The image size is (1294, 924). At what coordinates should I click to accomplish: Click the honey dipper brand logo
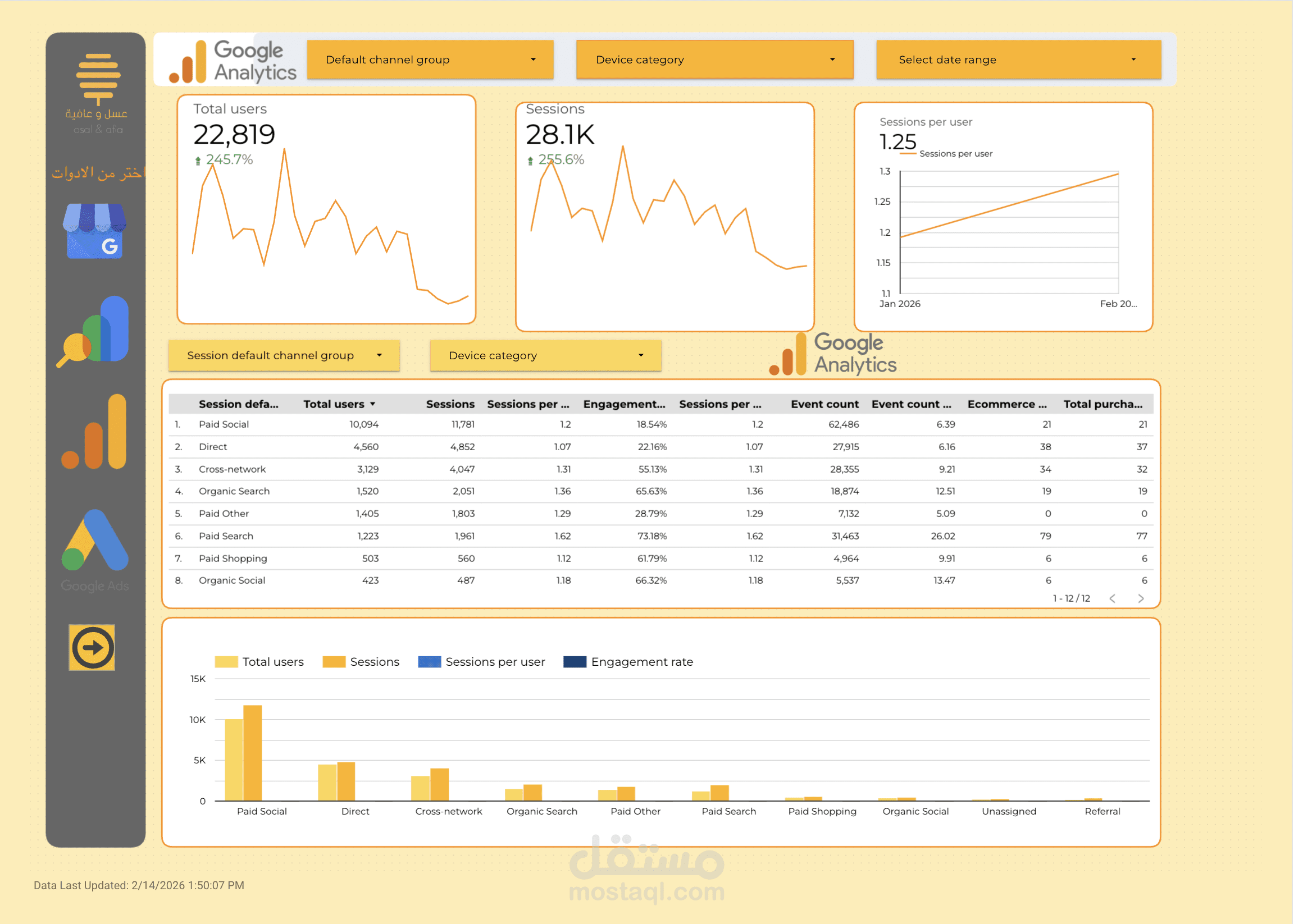[98, 79]
